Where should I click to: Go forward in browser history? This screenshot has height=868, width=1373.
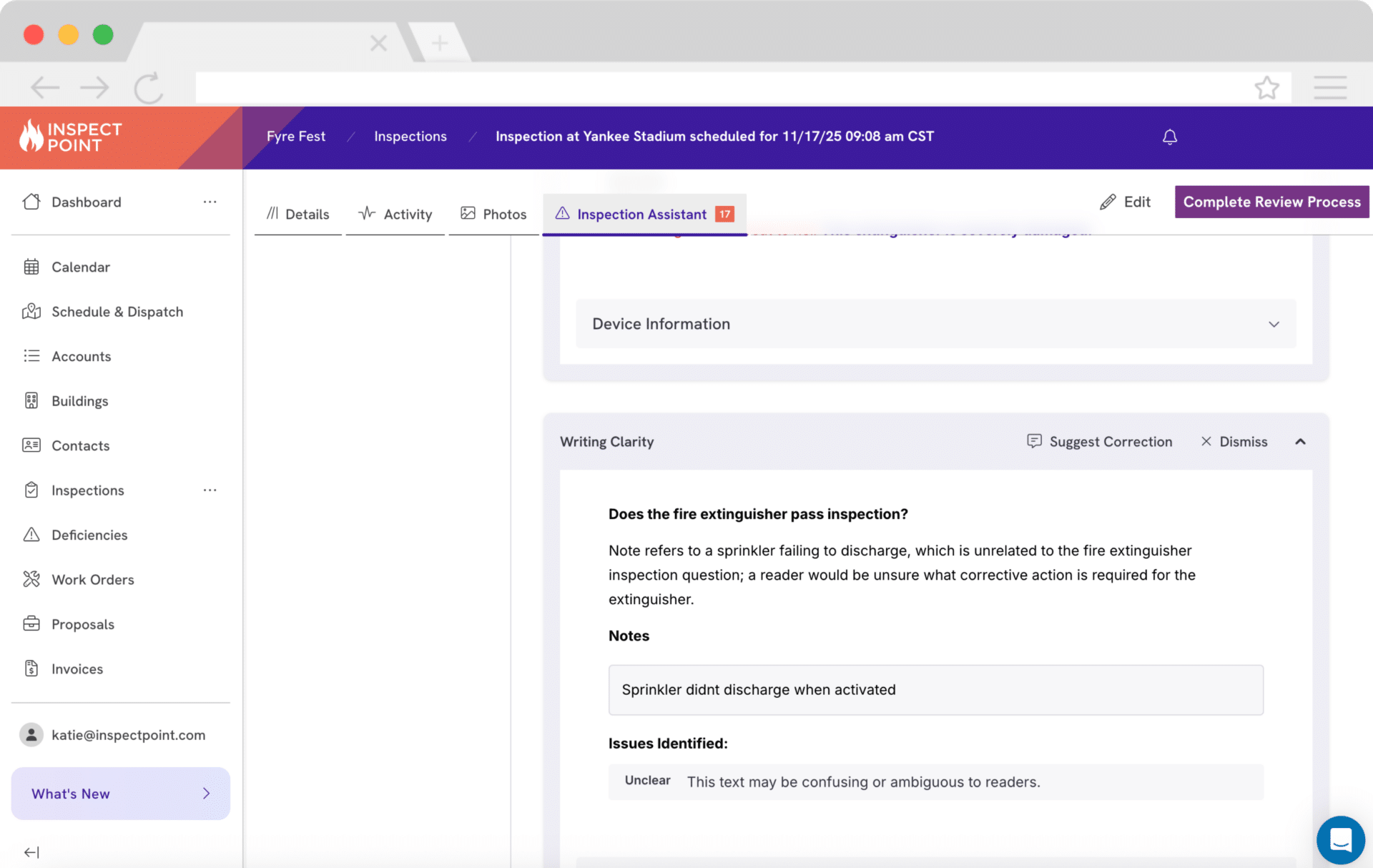[94, 88]
